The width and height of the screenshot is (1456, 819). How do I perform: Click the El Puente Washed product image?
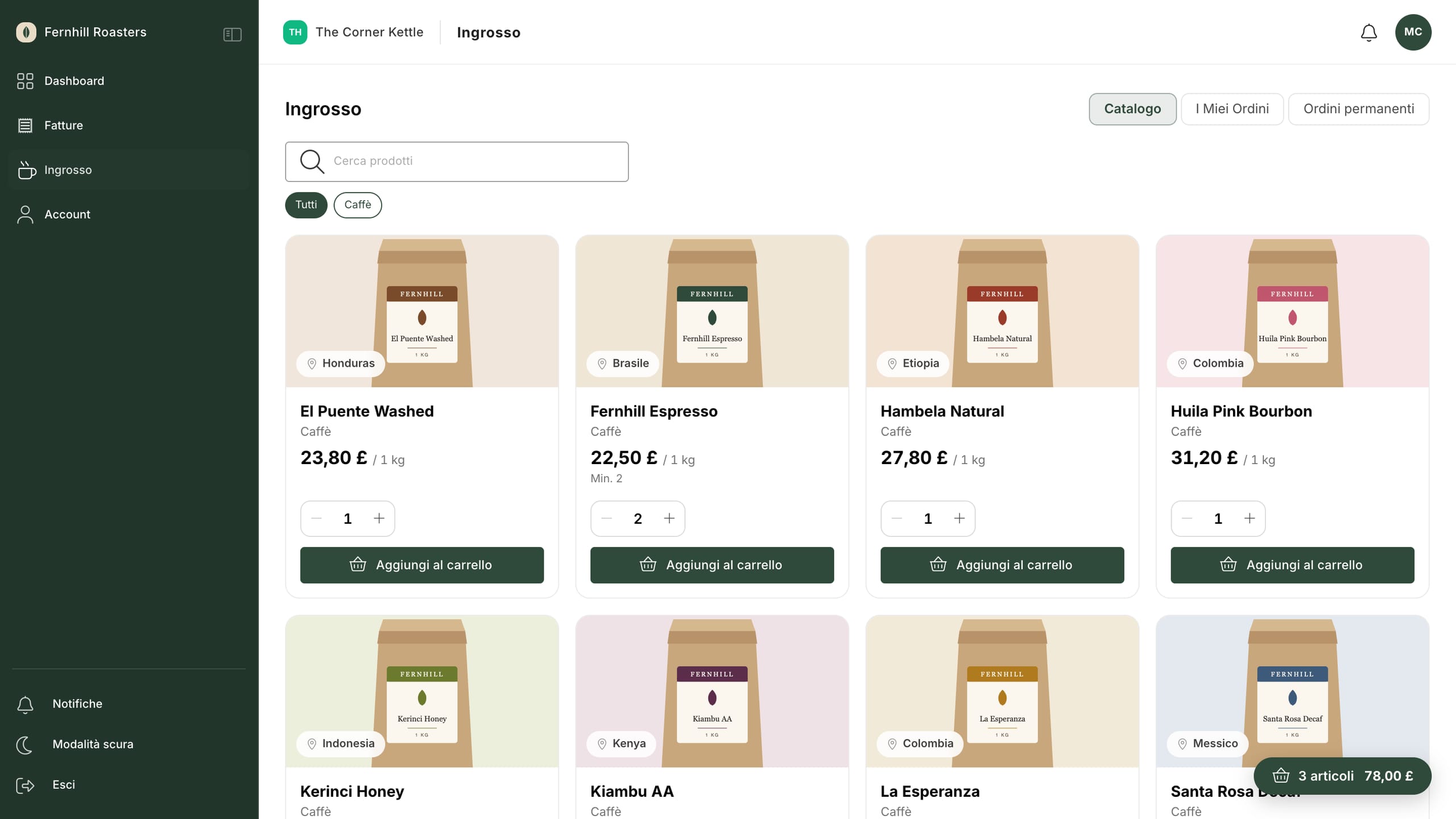coord(422,312)
